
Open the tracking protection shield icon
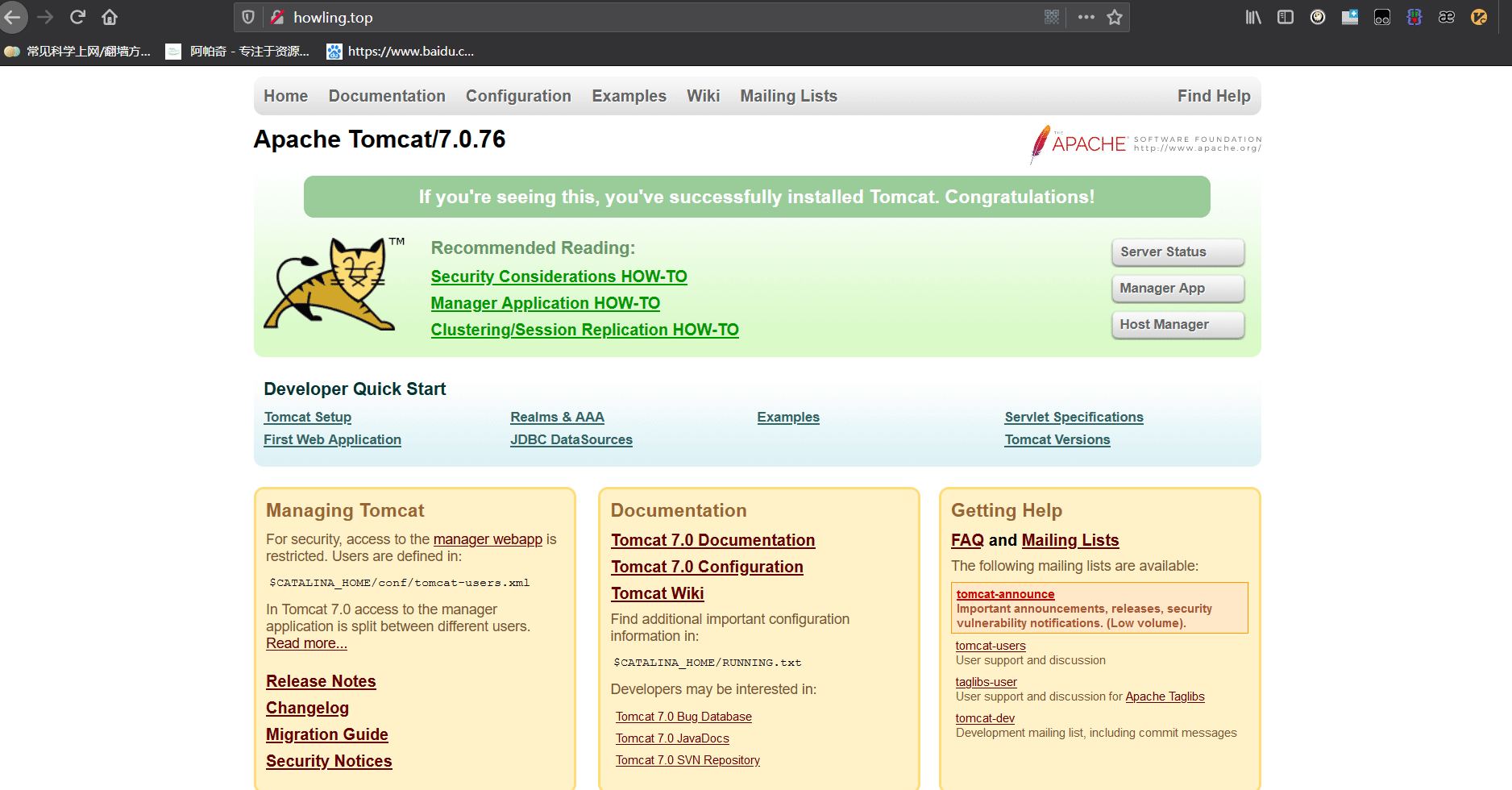coord(248,17)
